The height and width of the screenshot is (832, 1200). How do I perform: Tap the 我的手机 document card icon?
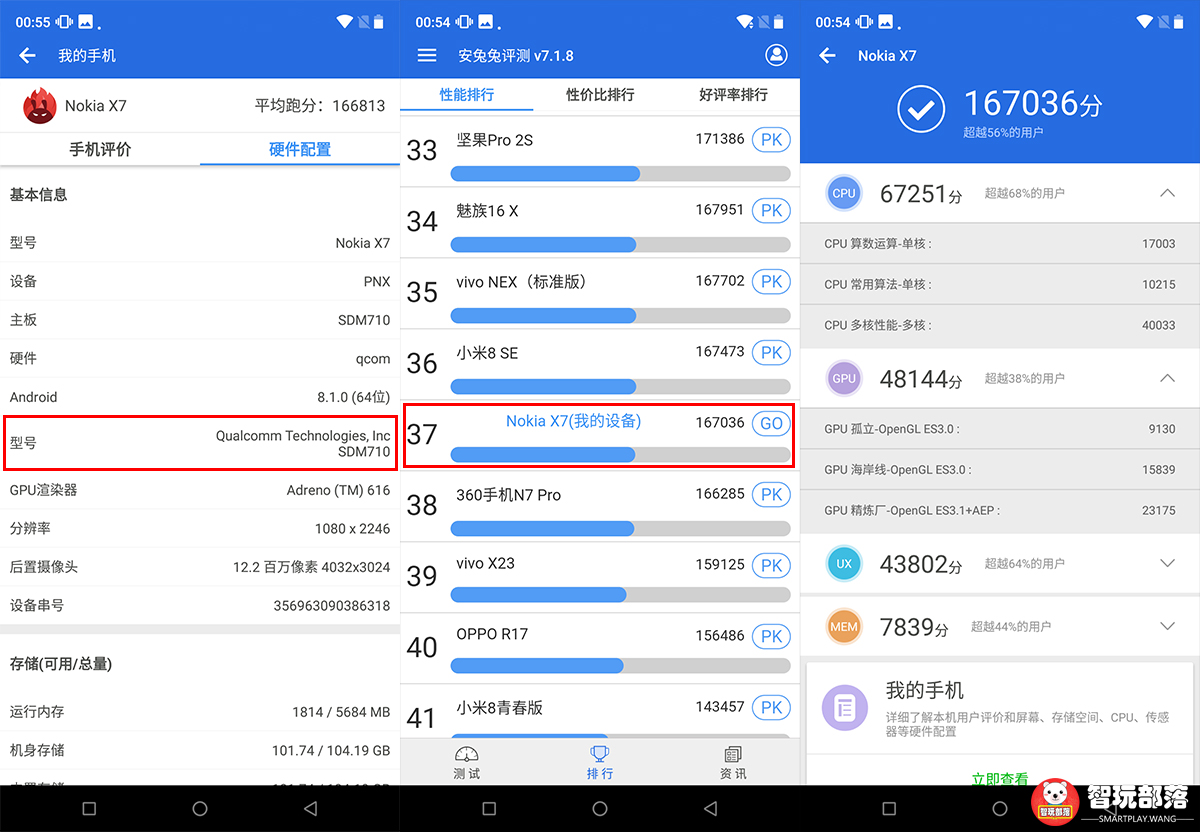(845, 709)
